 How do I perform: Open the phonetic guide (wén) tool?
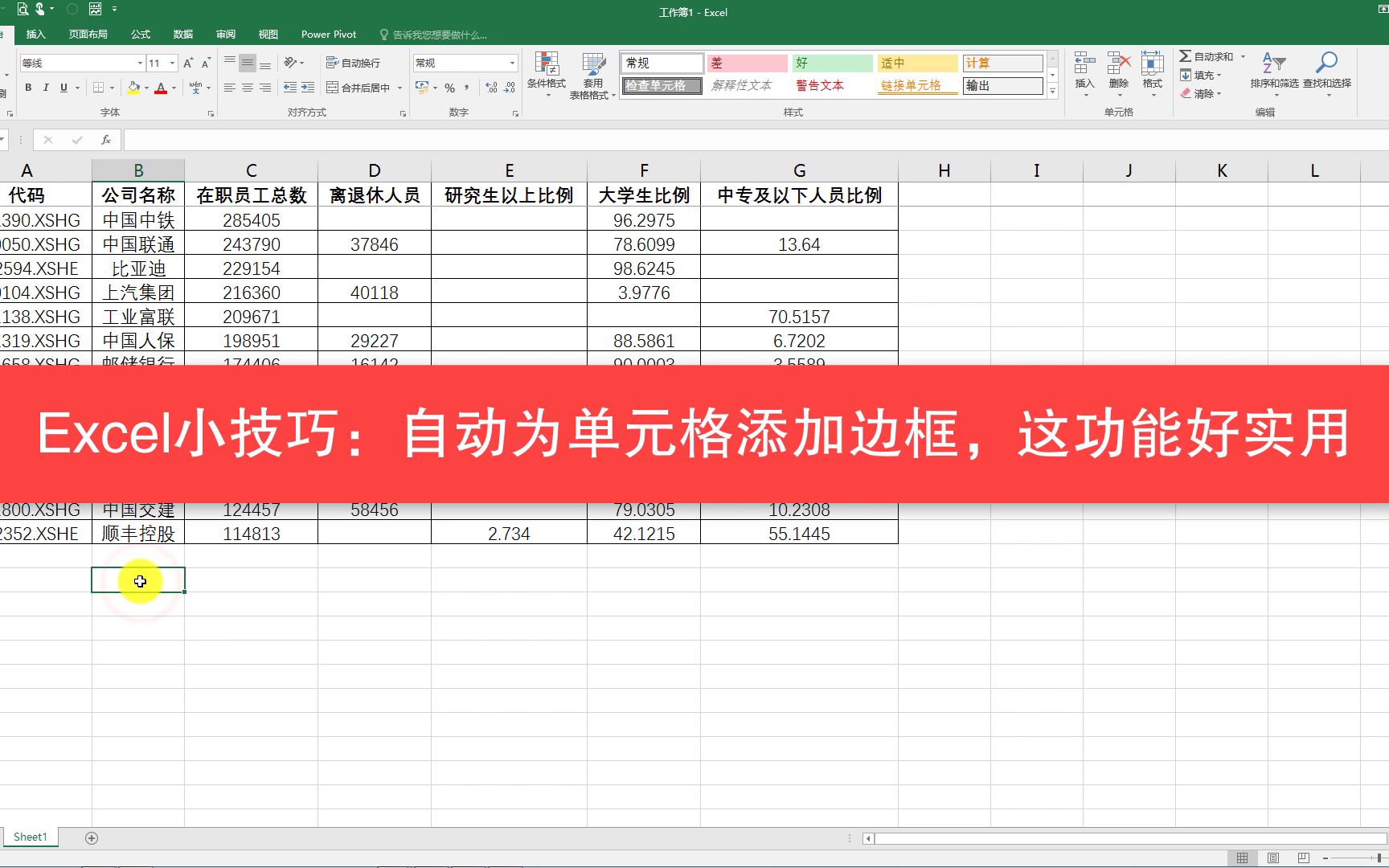point(196,88)
